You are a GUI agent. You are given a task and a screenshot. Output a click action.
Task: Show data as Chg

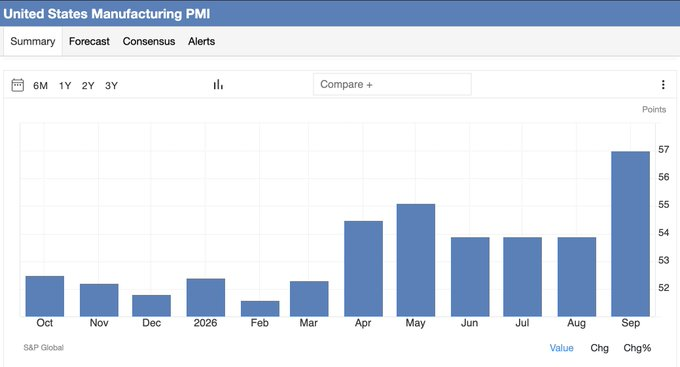pos(599,348)
